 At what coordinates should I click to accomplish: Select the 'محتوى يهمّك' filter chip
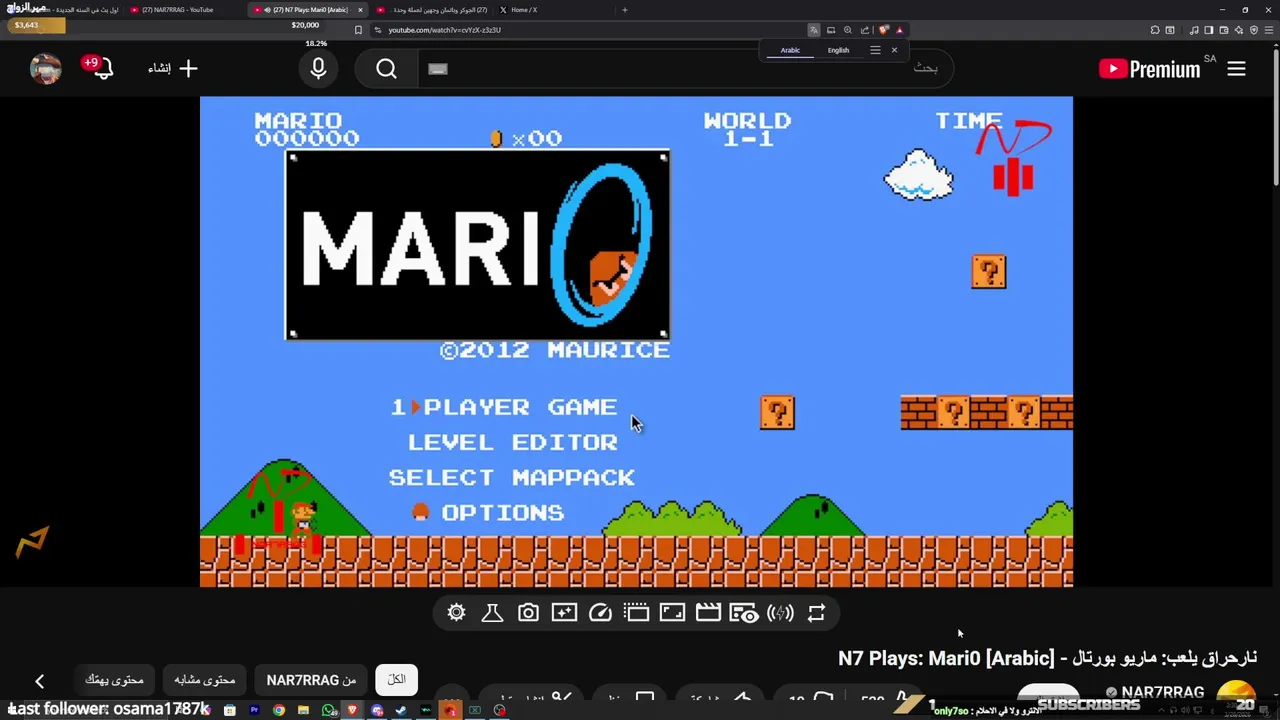click(115, 680)
